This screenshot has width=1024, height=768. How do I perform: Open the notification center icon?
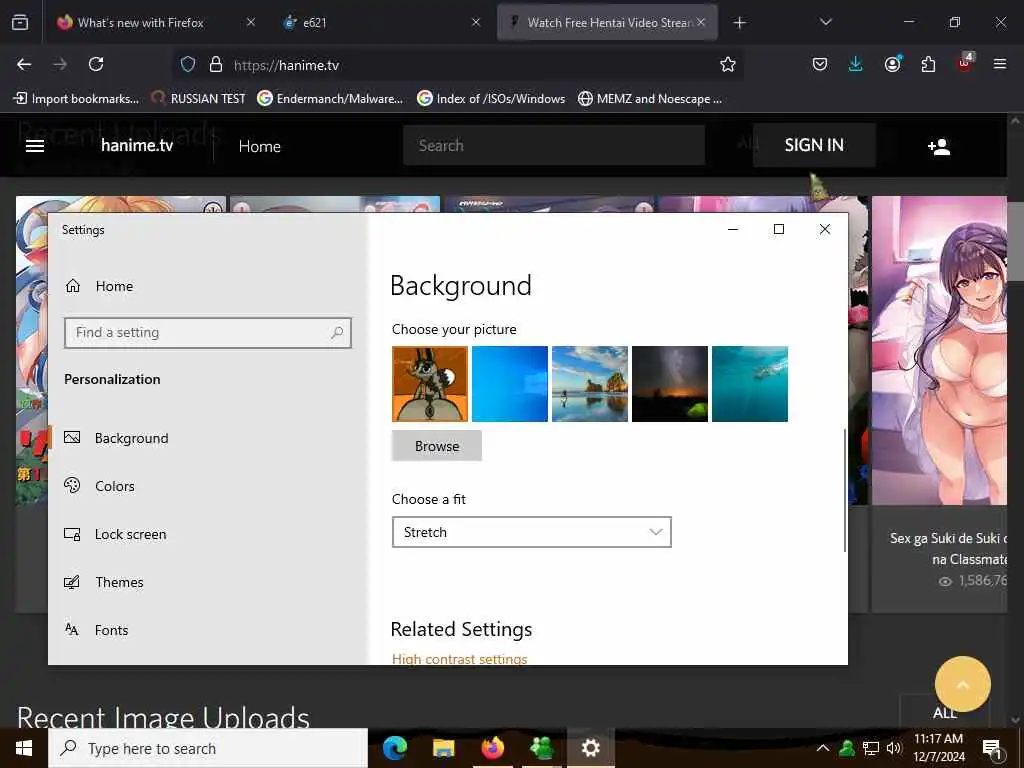[x=991, y=749]
